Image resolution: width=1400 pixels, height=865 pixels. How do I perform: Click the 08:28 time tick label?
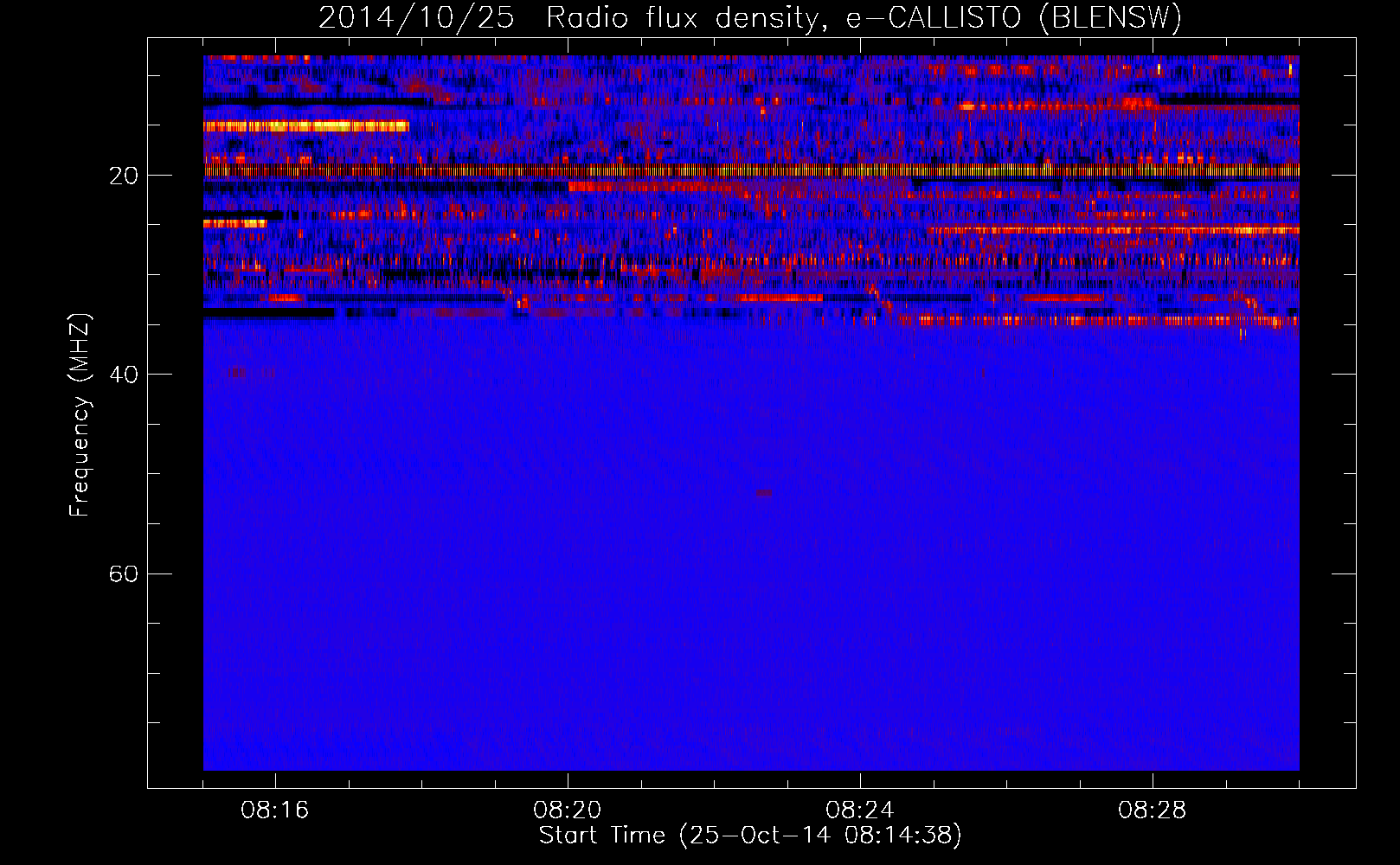[x=1153, y=811]
